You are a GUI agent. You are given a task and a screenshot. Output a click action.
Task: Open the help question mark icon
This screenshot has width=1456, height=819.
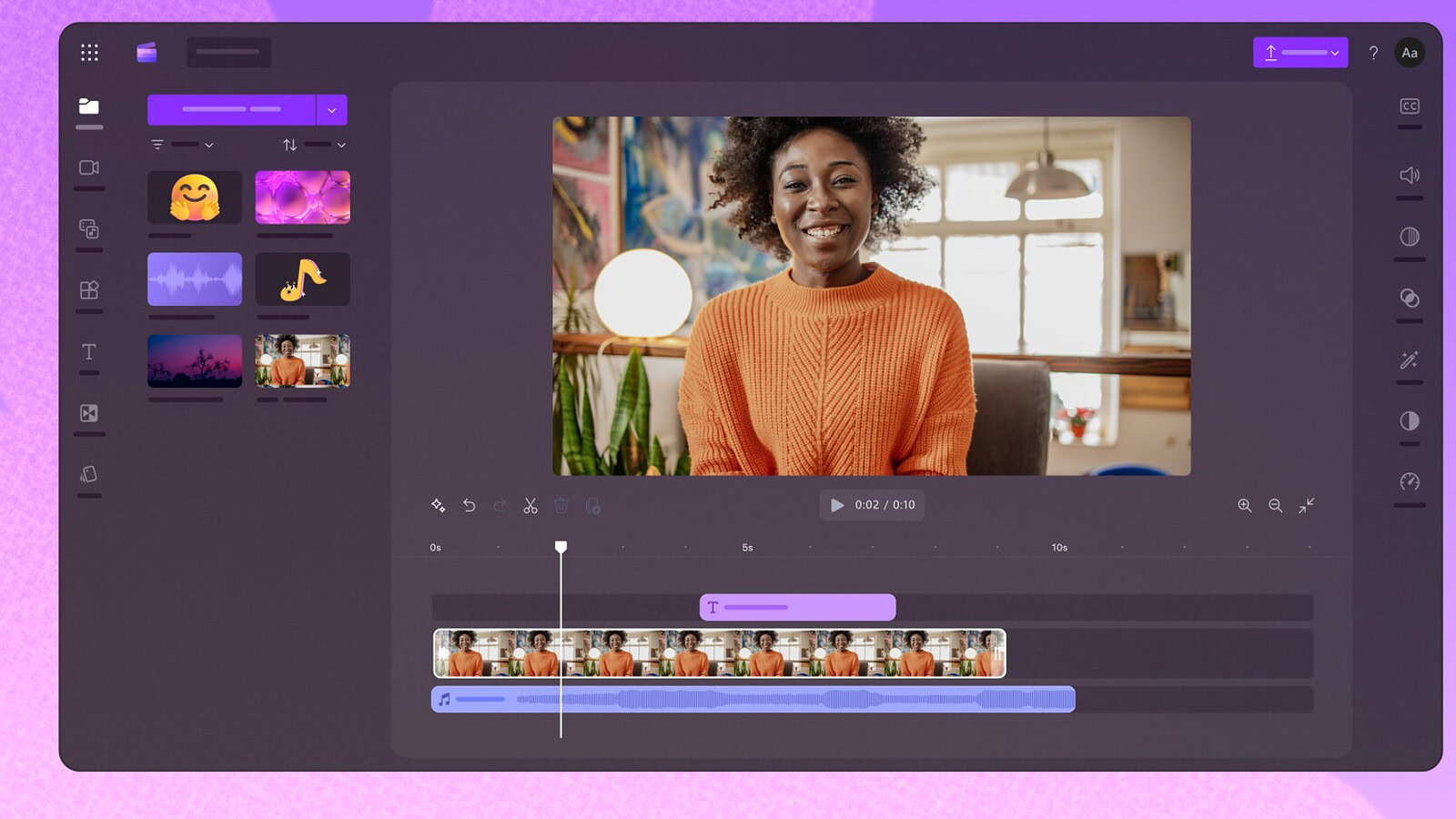pyautogui.click(x=1373, y=53)
